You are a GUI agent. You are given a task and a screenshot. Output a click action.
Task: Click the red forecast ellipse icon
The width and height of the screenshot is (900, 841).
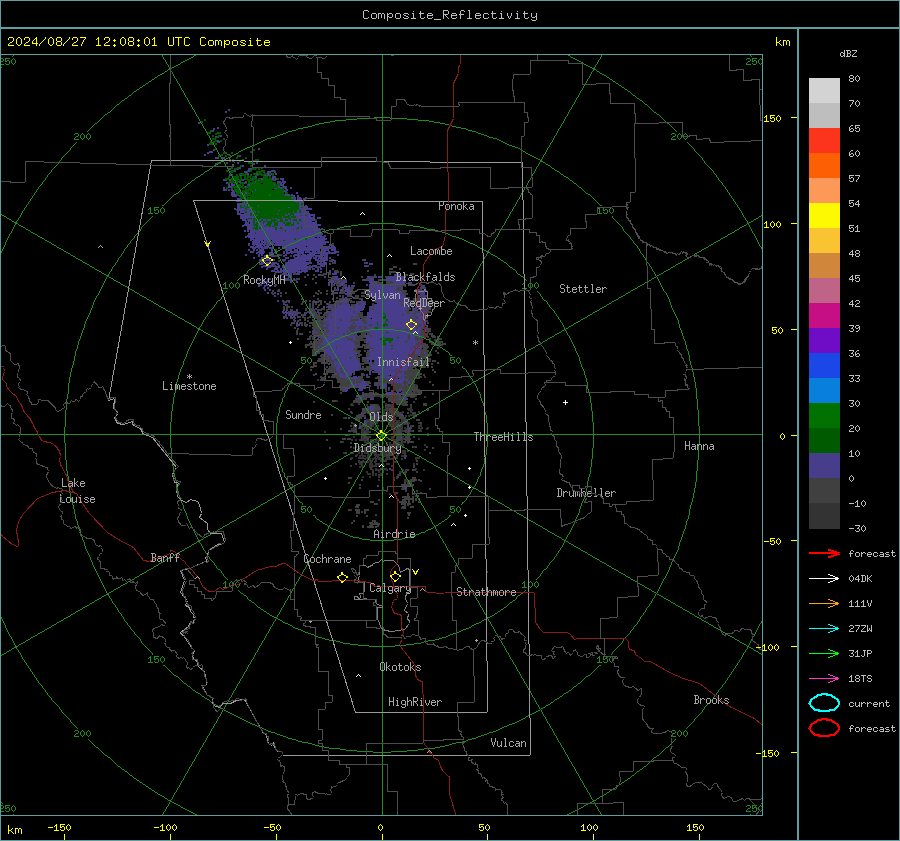pyautogui.click(x=824, y=728)
